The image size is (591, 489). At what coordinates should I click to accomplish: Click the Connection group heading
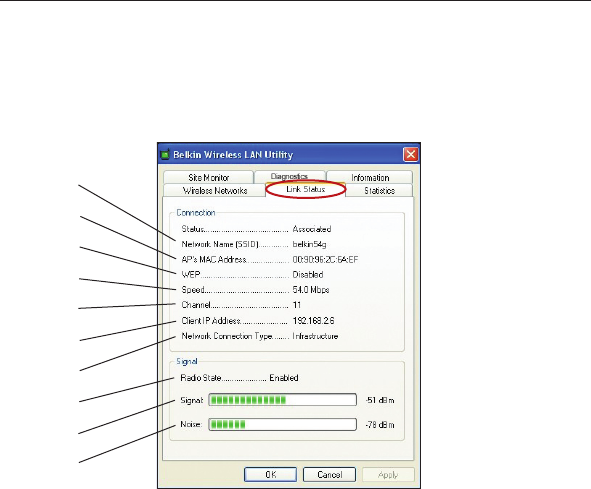(196, 212)
